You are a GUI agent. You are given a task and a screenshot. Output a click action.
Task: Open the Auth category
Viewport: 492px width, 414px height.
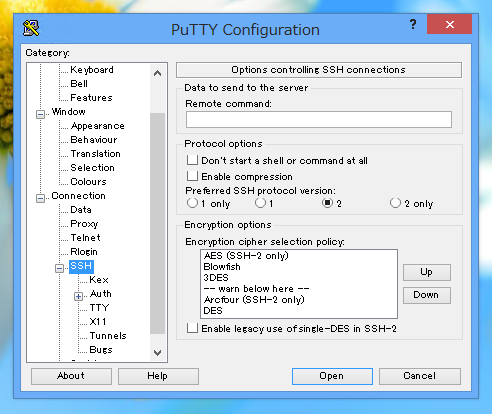[100, 294]
